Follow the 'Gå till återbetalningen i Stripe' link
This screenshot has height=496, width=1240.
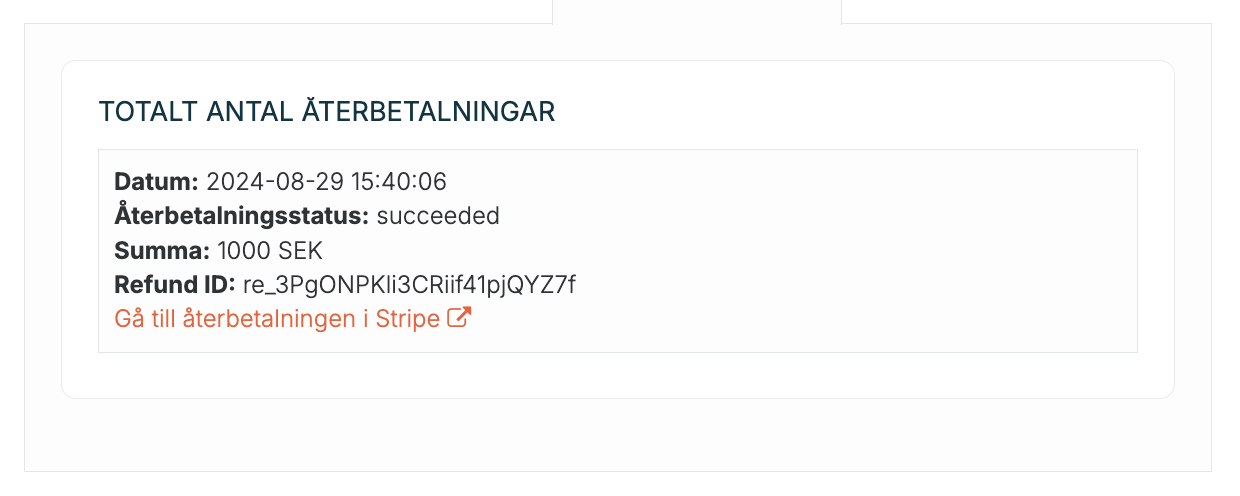tap(293, 319)
